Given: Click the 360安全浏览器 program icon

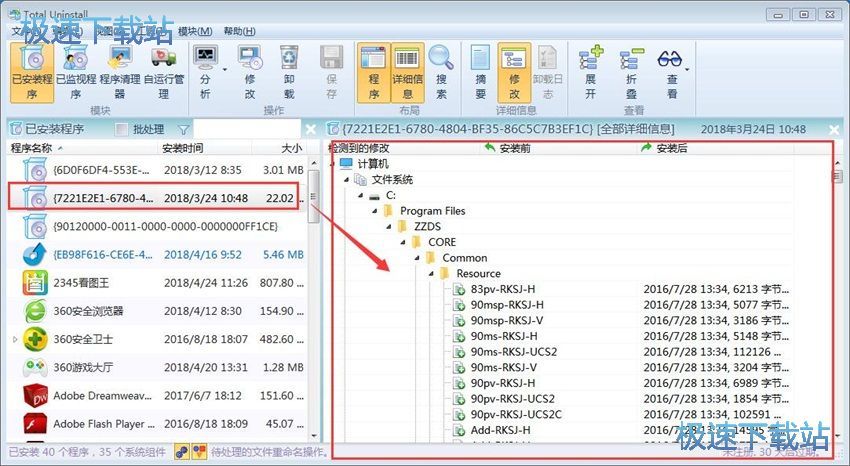Looking at the screenshot, I should pos(35,311).
